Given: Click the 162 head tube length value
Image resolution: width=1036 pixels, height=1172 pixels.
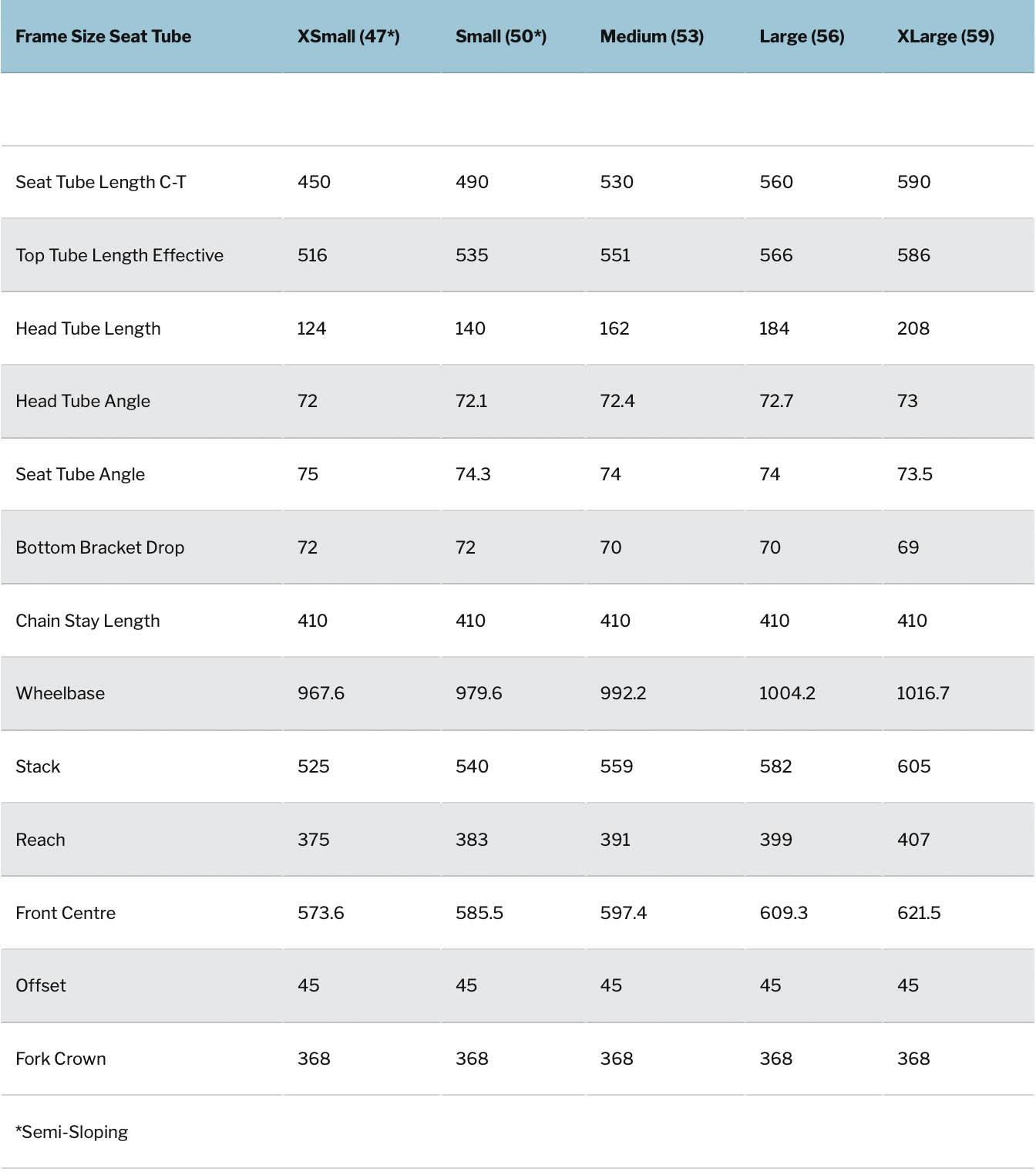Looking at the screenshot, I should pos(614,328).
